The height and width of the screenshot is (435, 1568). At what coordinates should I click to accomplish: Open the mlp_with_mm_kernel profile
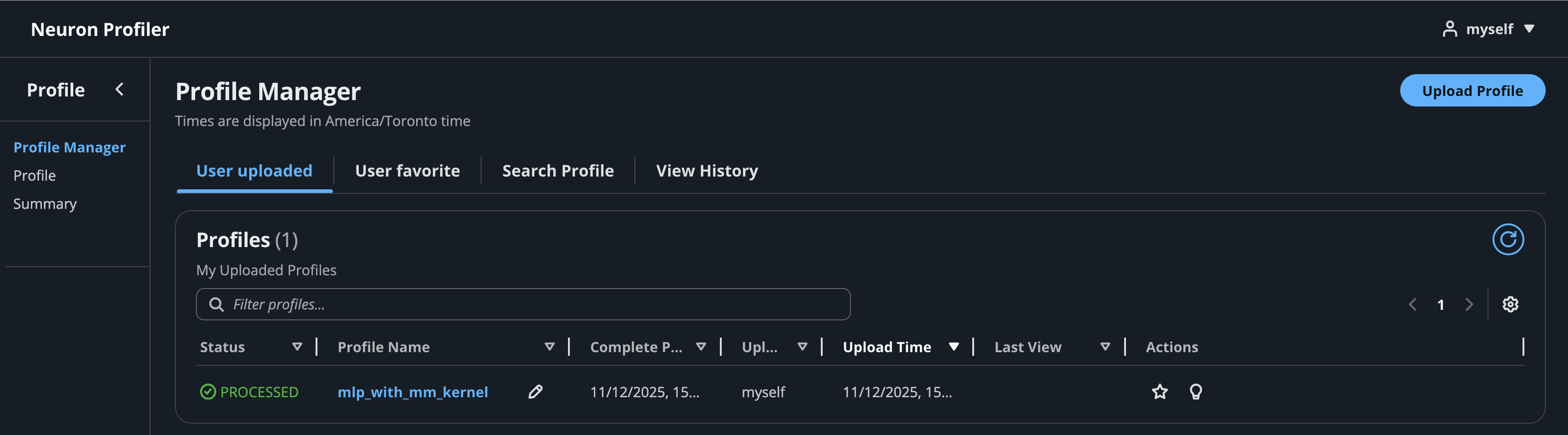tap(413, 392)
